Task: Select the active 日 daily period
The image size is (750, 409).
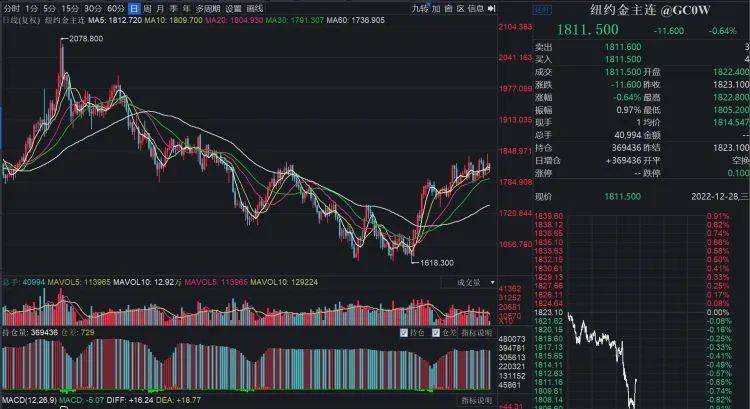Action: (133, 8)
